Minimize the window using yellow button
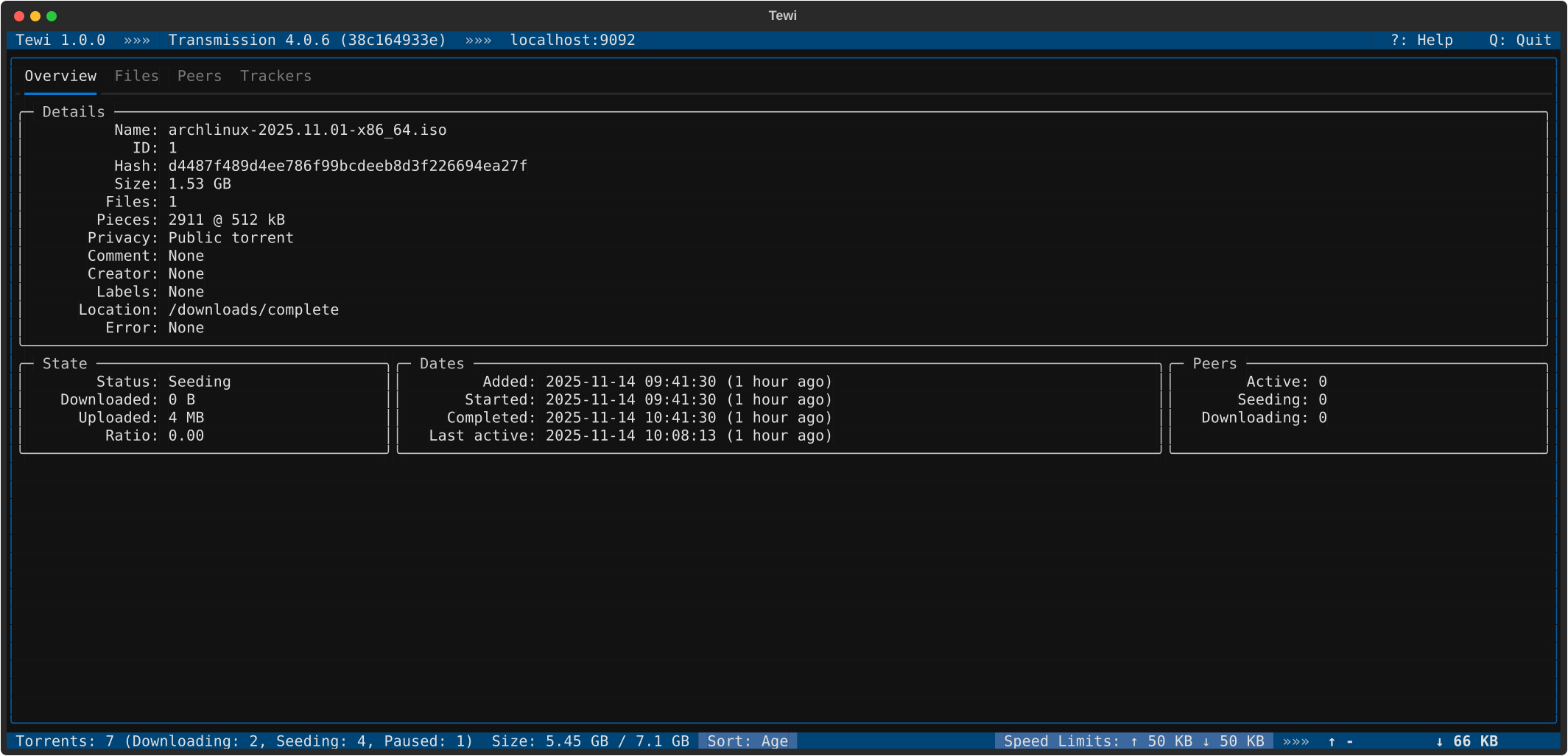 35,16
